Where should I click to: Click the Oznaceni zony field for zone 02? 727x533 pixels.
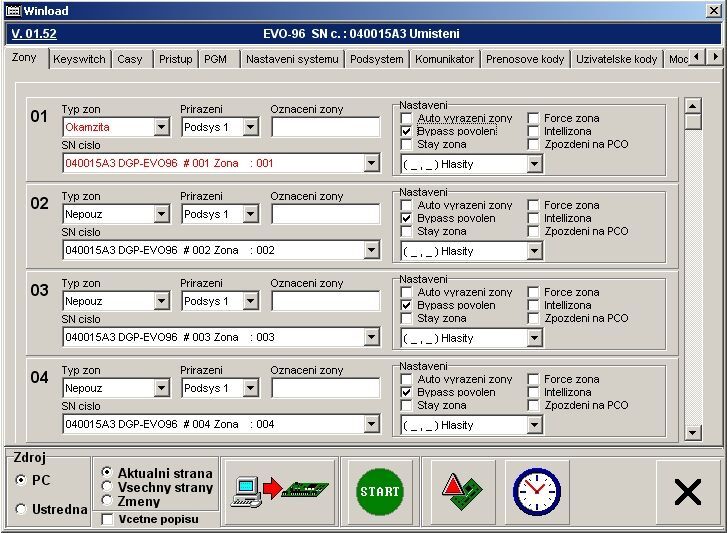pyautogui.click(x=325, y=214)
